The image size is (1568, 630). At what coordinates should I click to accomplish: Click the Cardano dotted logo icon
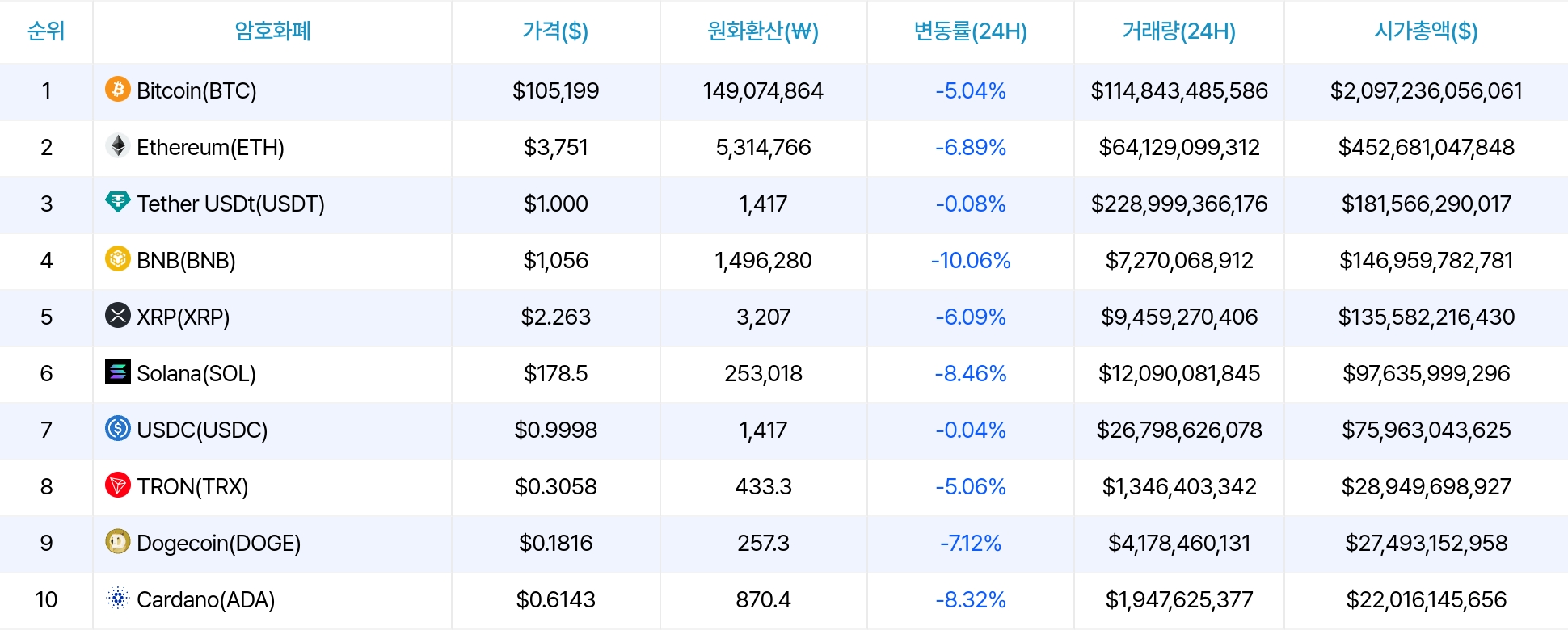coord(118,598)
